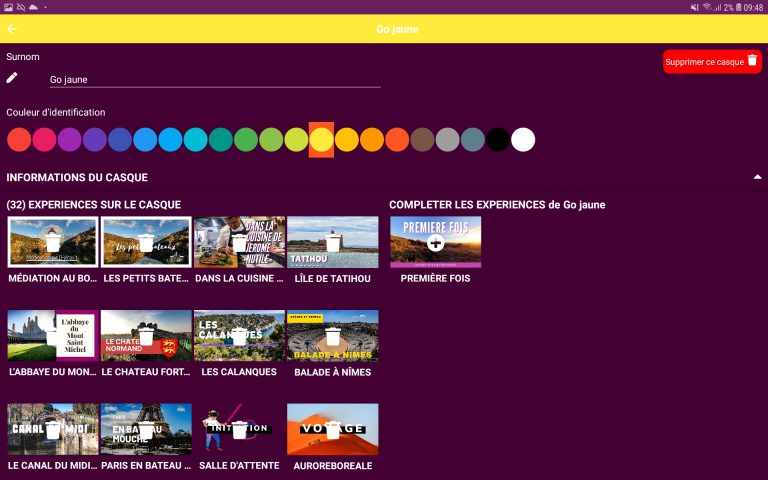Remove the Île de Tatihou experience
Image resolution: width=768 pixels, height=480 pixels.
pos(333,243)
